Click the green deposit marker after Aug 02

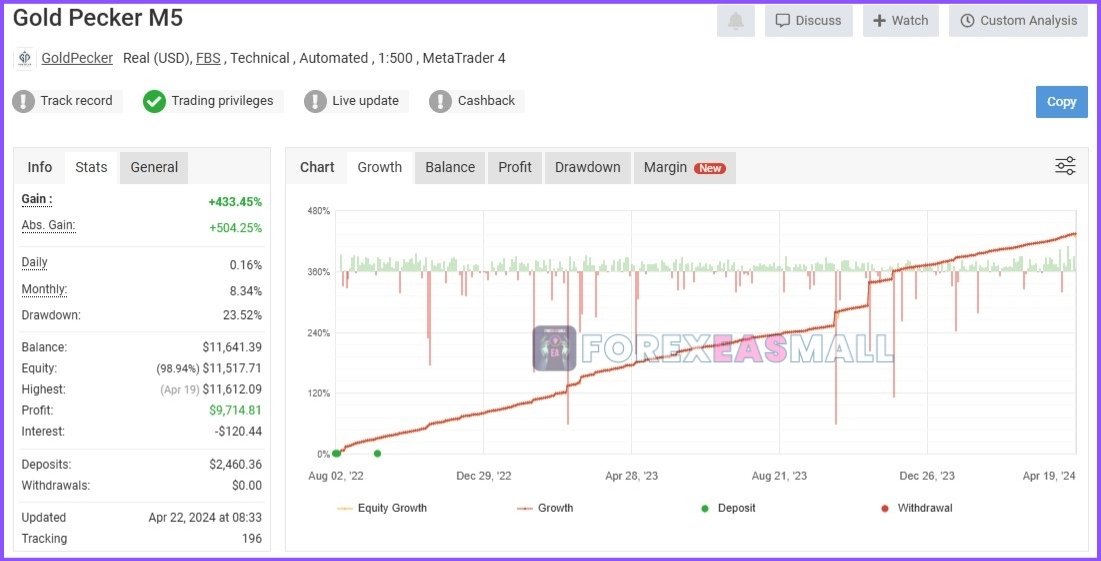(377, 454)
